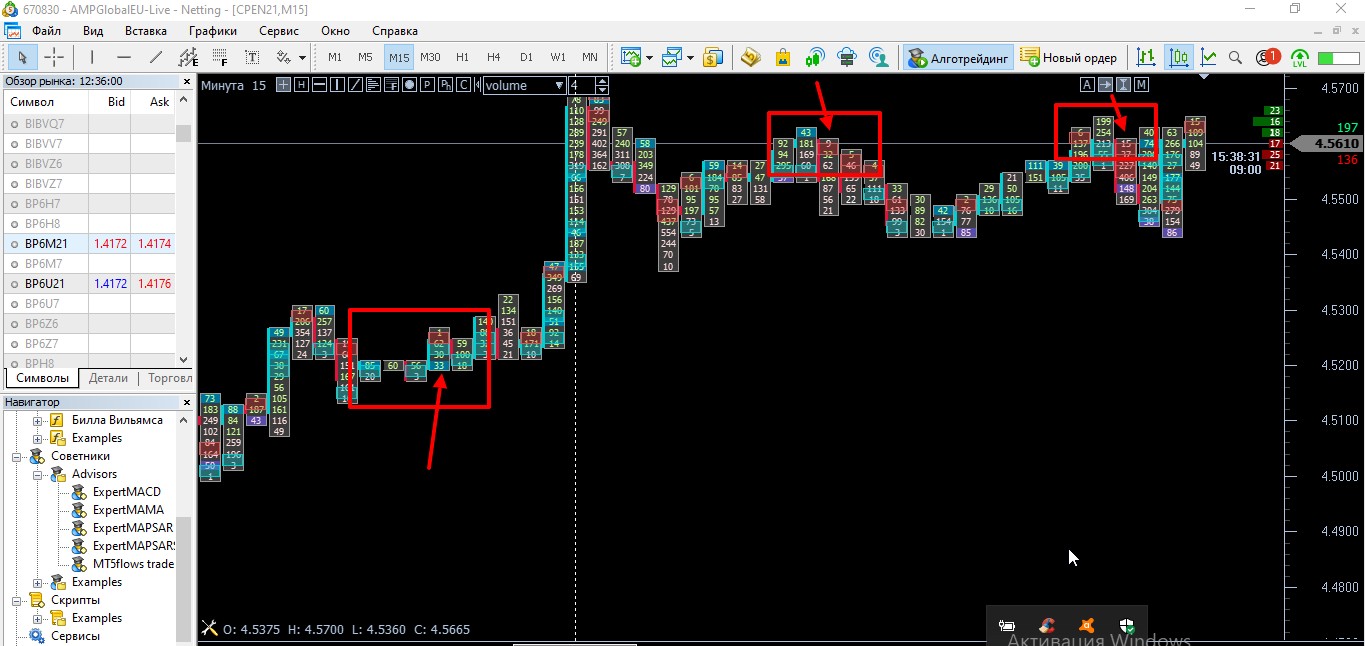Image resolution: width=1365 pixels, height=646 pixels.
Task: Open the Сервис menu
Action: (x=279, y=31)
